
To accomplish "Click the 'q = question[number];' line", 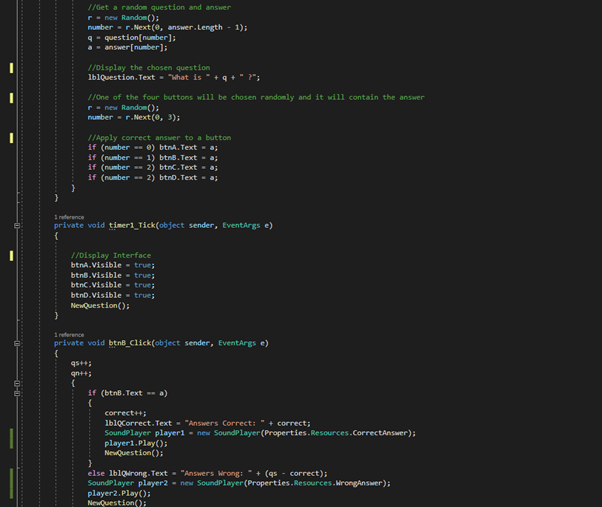I will tap(132, 37).
